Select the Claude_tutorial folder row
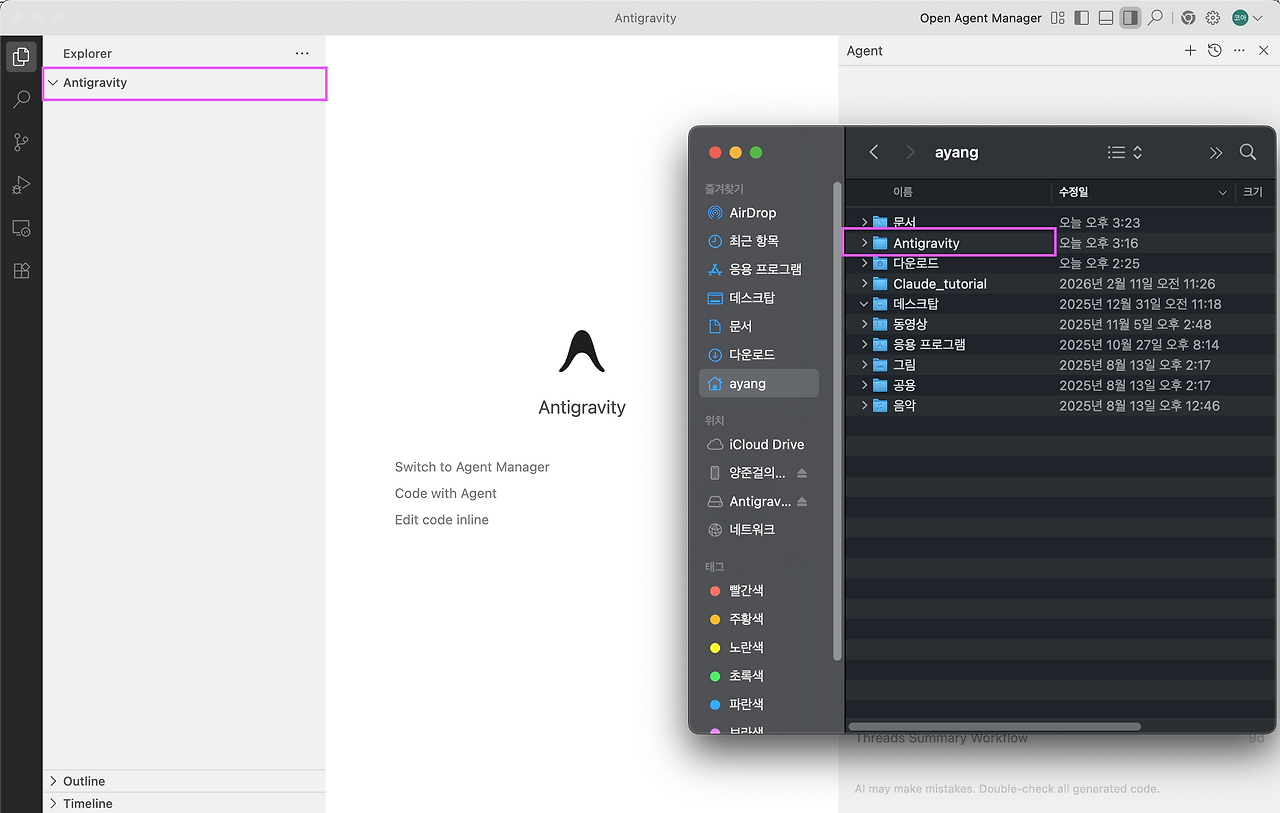 click(1060, 284)
